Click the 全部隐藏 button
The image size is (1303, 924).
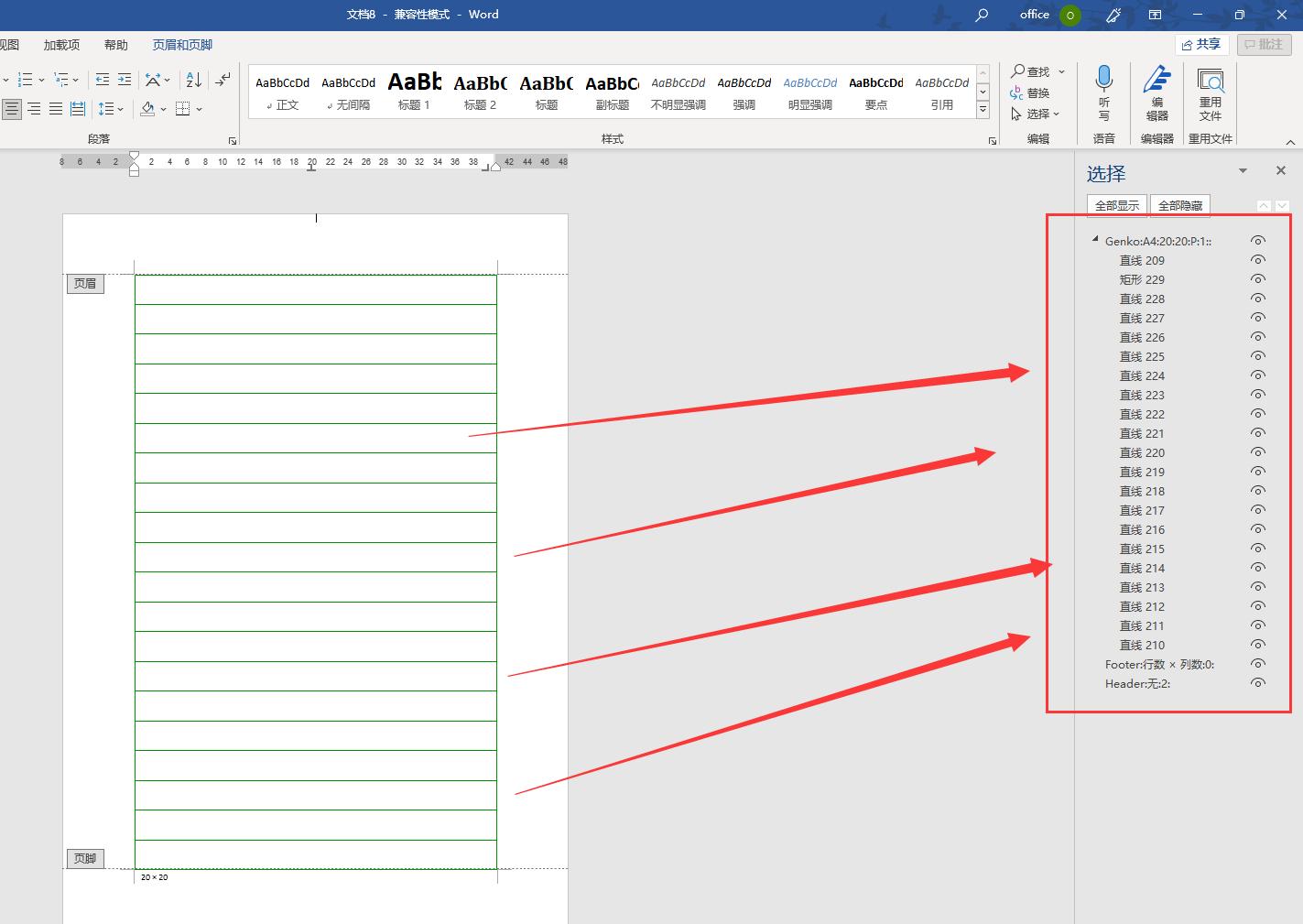1179,206
